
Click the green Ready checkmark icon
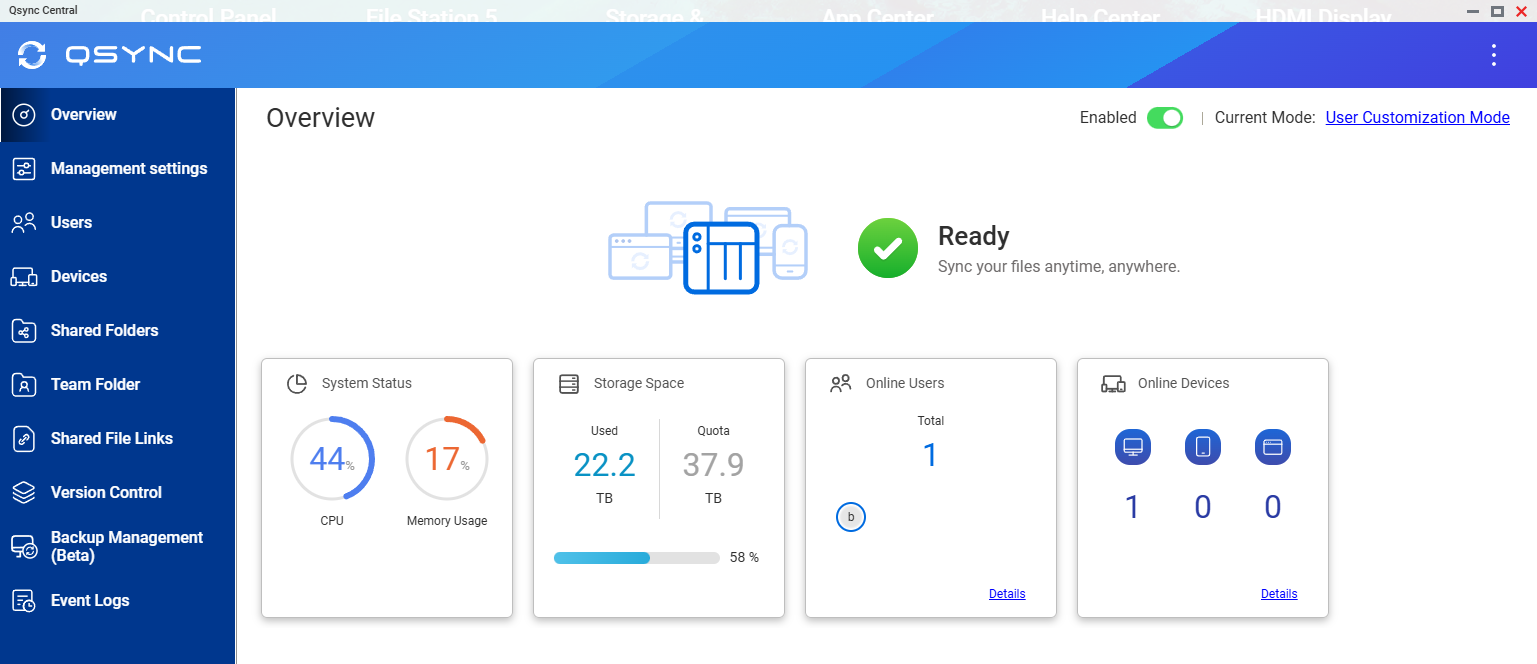888,248
